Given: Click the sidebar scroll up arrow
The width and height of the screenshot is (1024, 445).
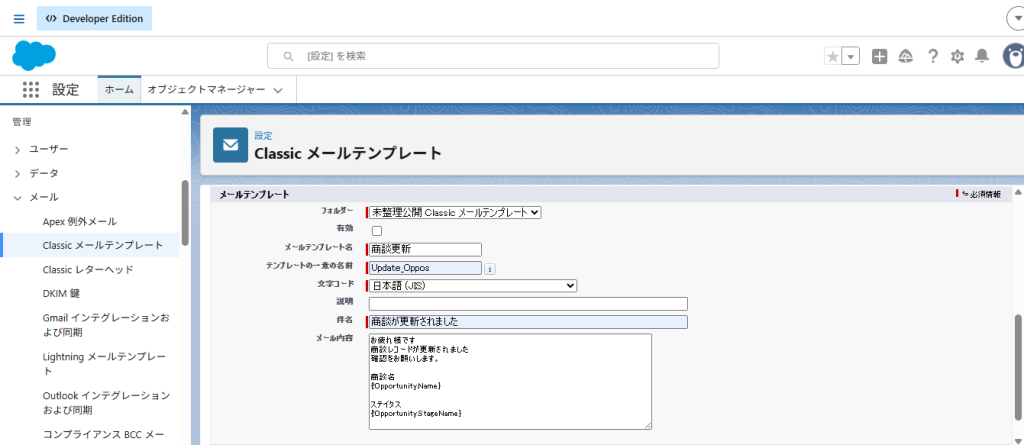Looking at the screenshot, I should 185,112.
